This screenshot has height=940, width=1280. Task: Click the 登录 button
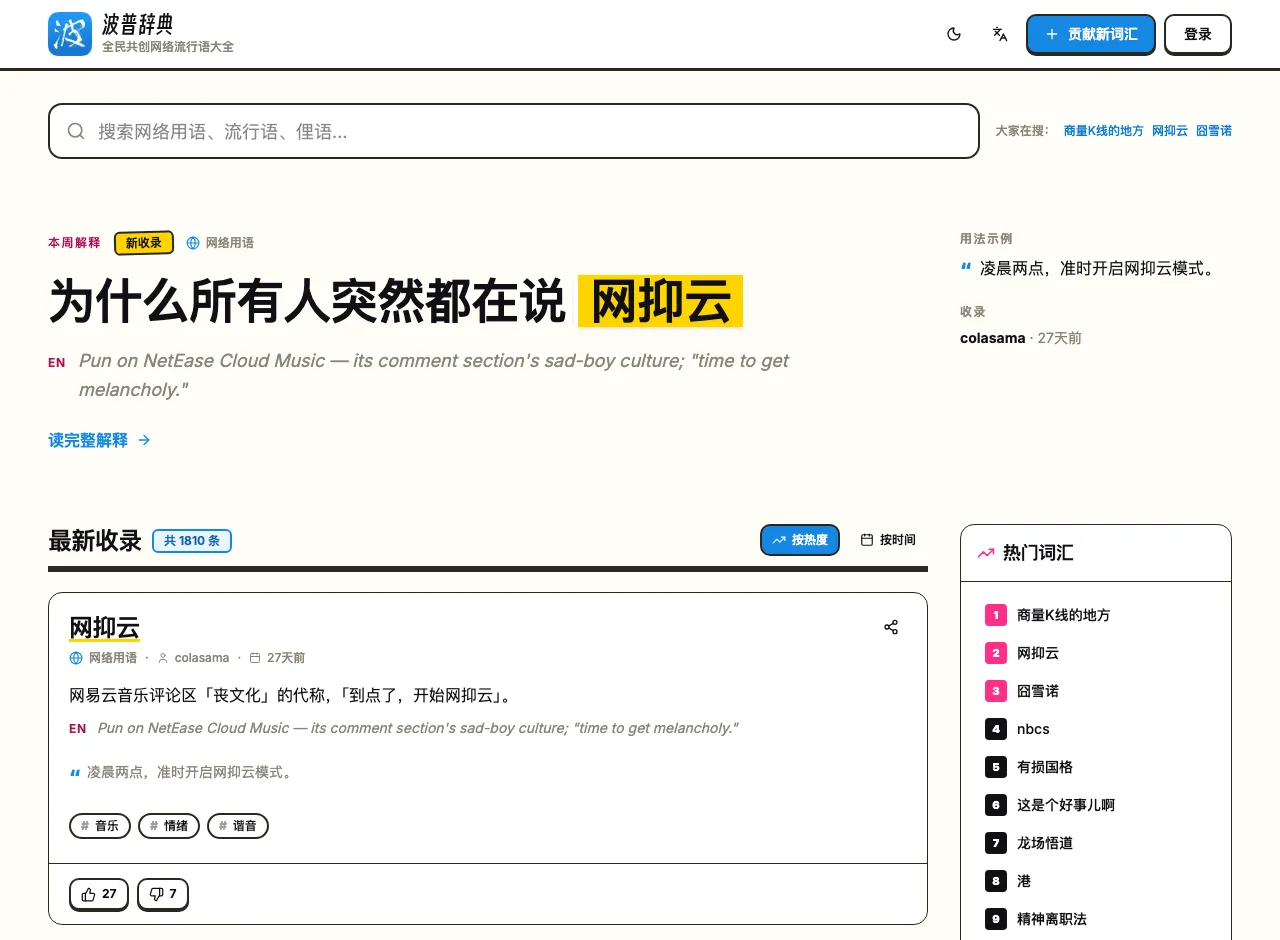pos(1198,34)
